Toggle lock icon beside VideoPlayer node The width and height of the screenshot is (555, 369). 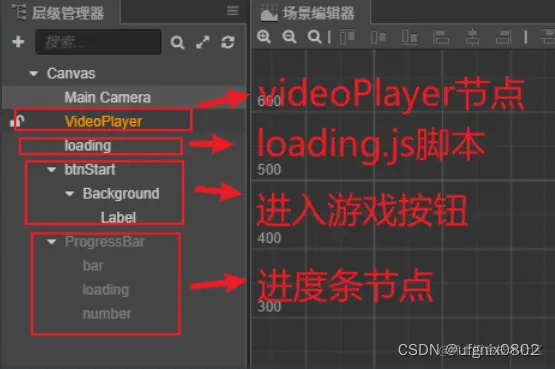tap(17, 121)
